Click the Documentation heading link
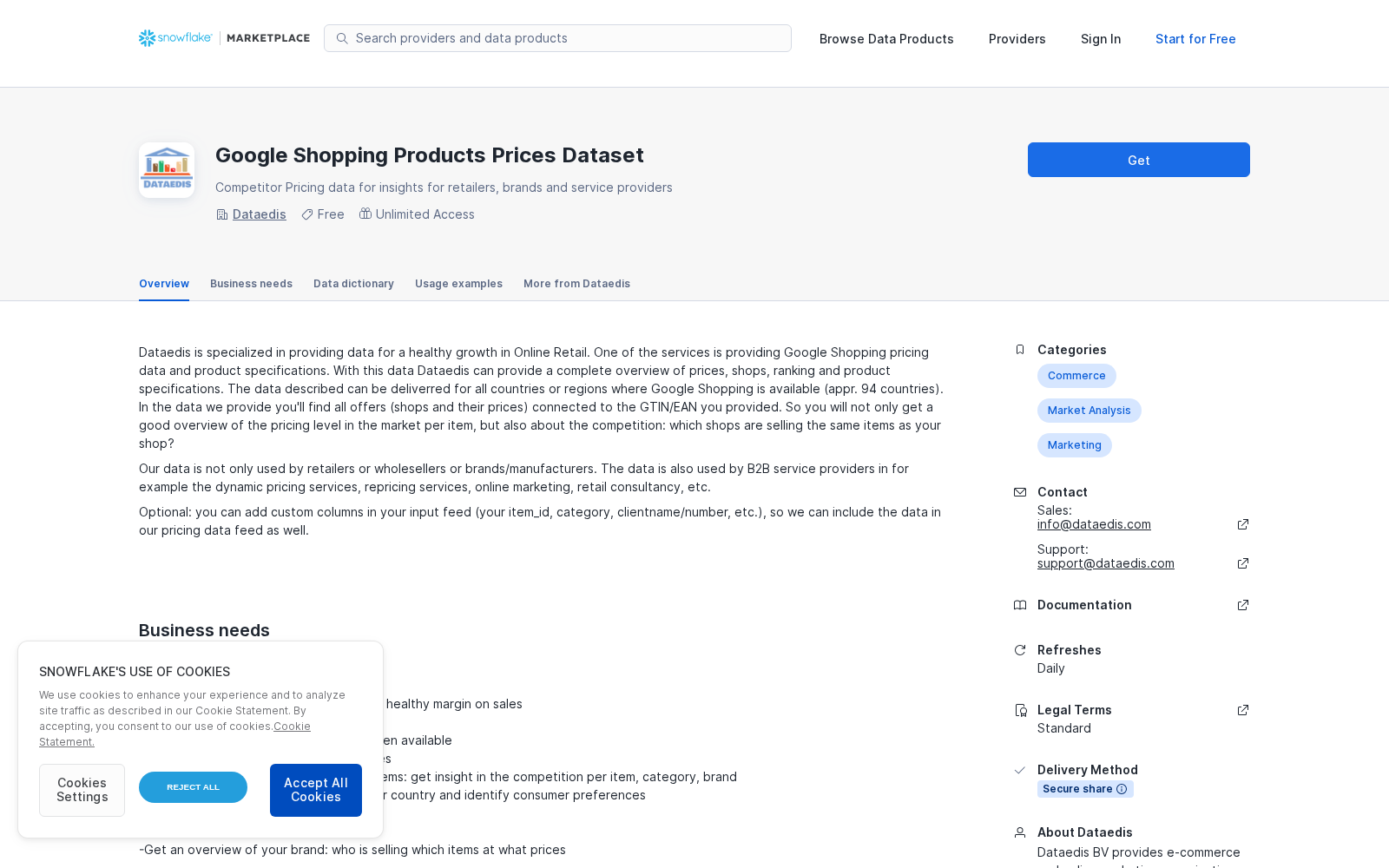This screenshot has width=1389, height=868. pos(1084,605)
